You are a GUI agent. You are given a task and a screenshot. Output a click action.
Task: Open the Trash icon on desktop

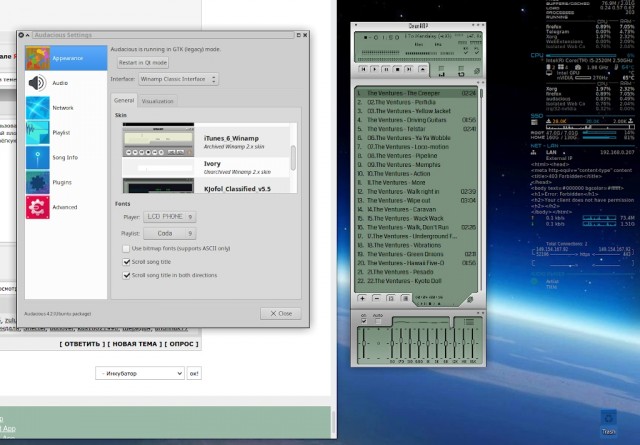608,423
